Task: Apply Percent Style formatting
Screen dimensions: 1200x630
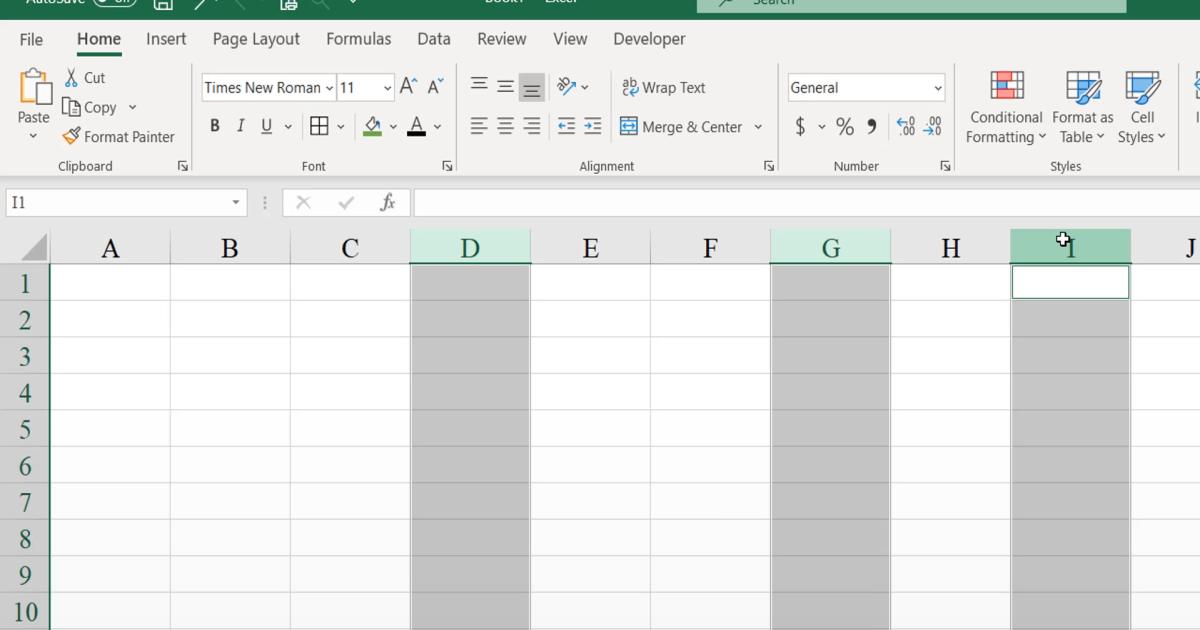Action: pyautogui.click(x=845, y=126)
